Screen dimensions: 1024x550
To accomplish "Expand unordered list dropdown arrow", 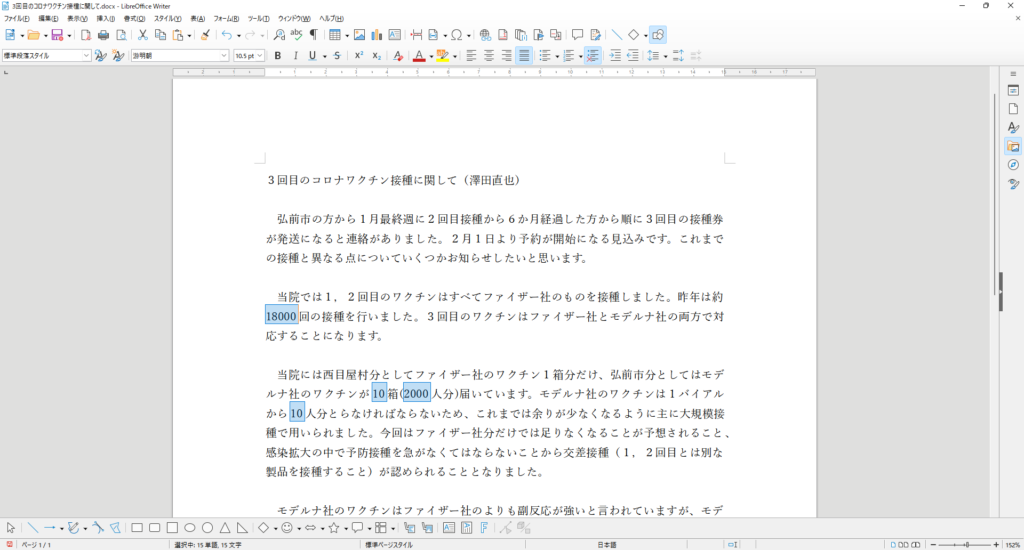I will [556, 56].
